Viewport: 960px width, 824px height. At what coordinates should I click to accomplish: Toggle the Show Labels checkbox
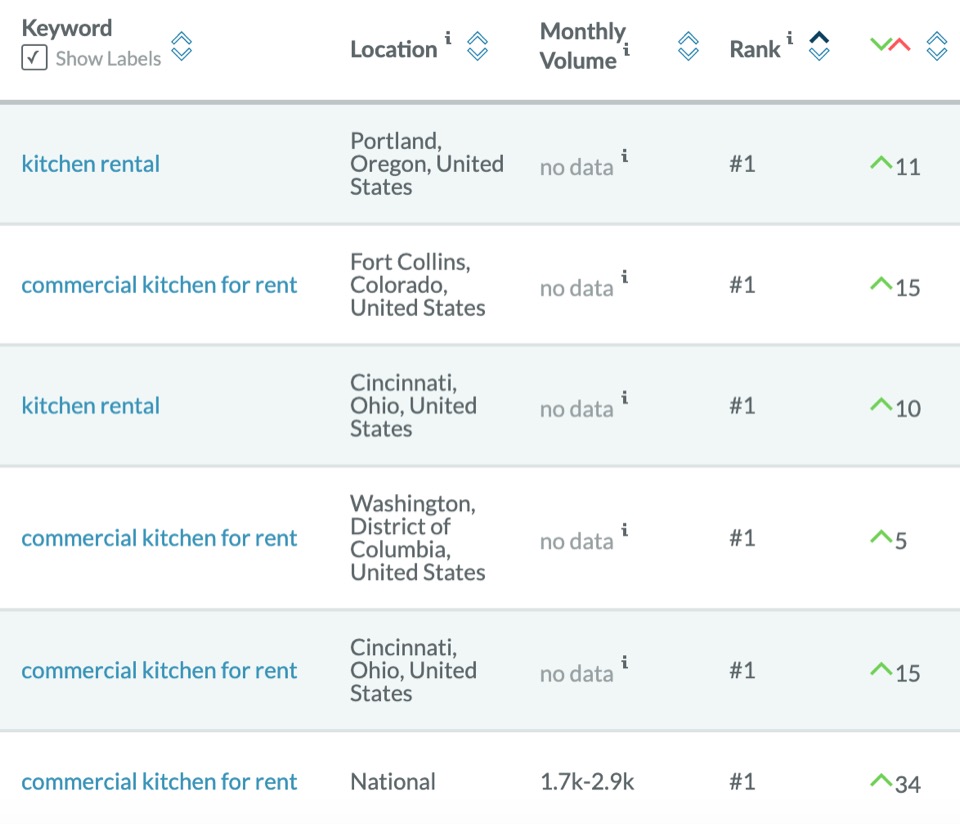[x=34, y=58]
